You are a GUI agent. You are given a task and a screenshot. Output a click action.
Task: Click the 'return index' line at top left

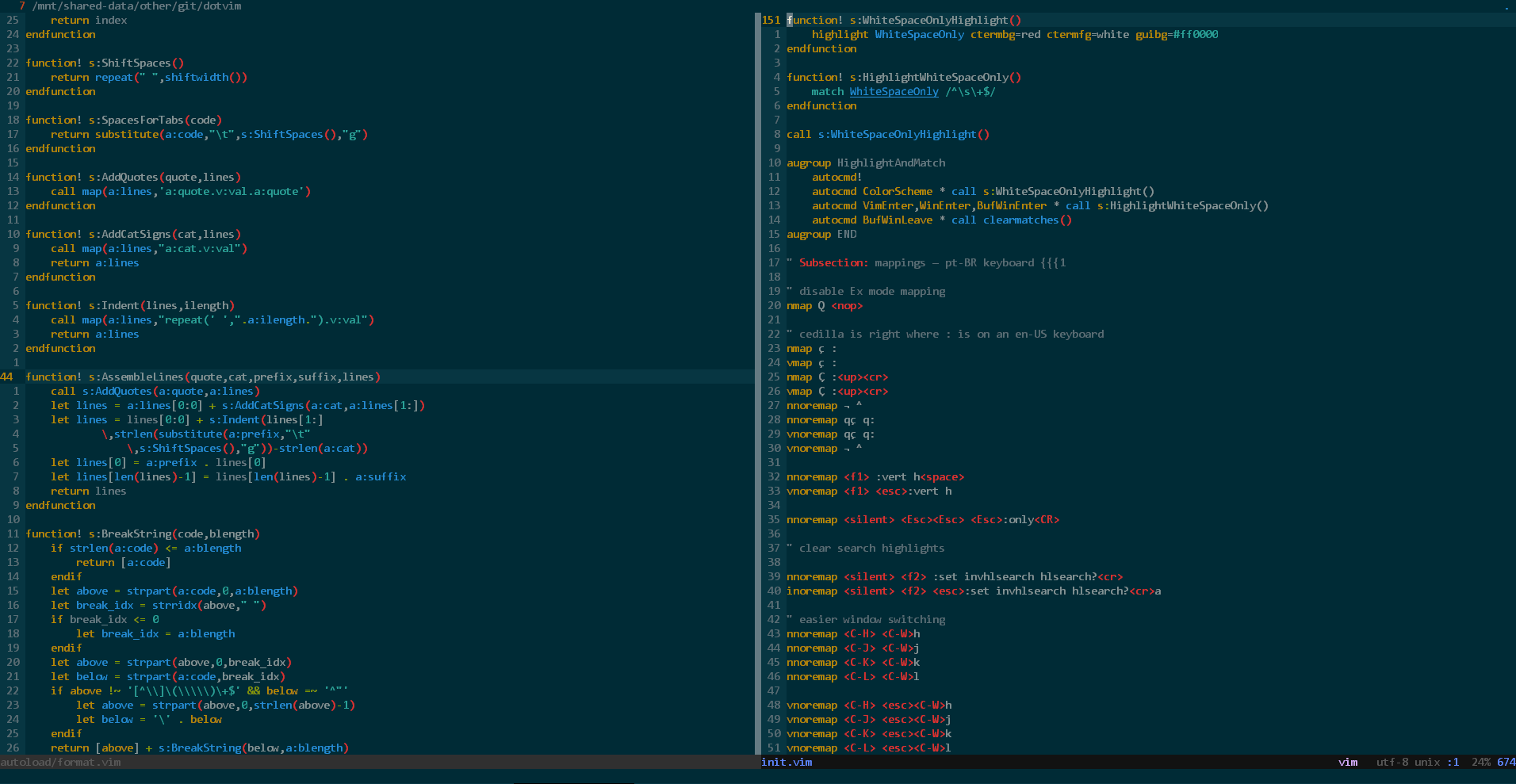(89, 20)
